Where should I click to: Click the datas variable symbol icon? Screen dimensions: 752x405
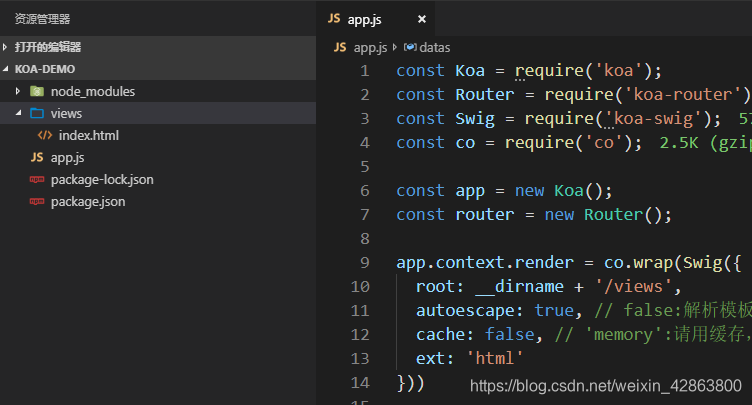(x=410, y=47)
